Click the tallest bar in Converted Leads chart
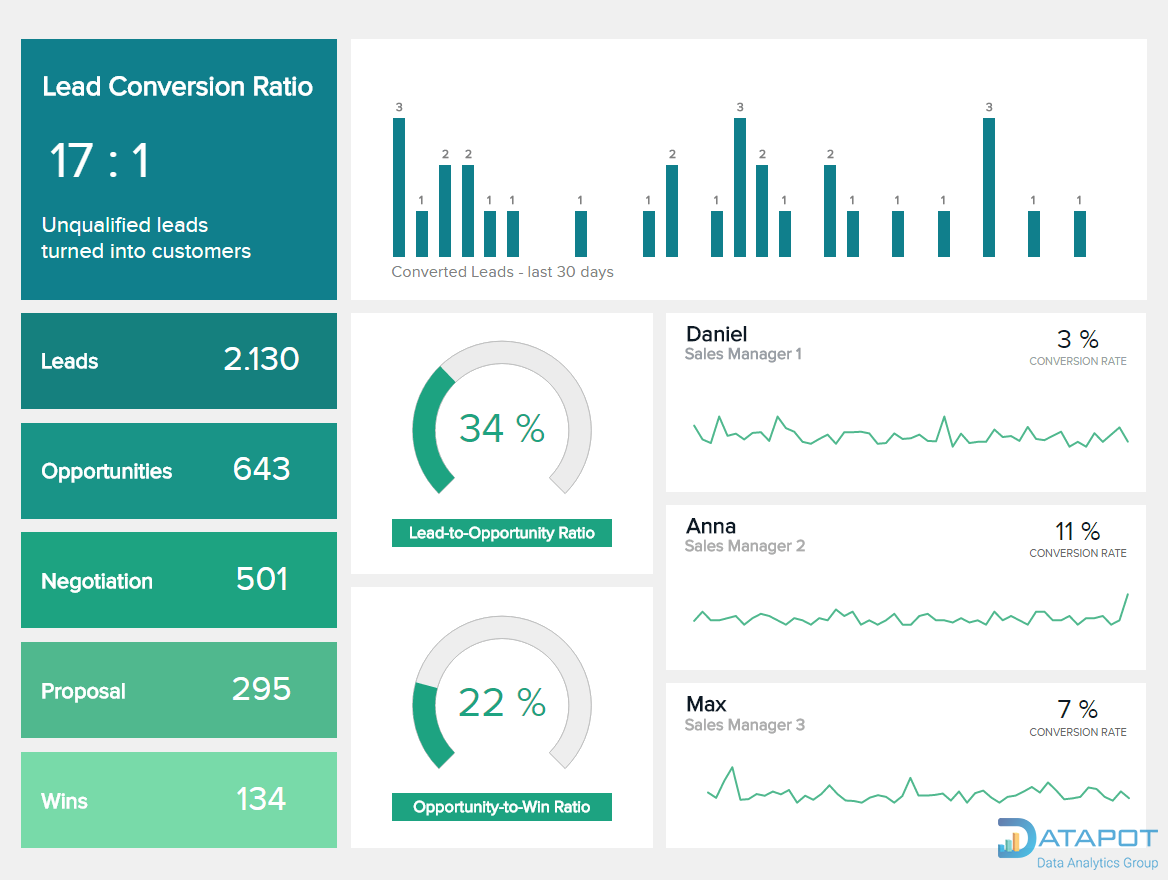 coord(399,185)
